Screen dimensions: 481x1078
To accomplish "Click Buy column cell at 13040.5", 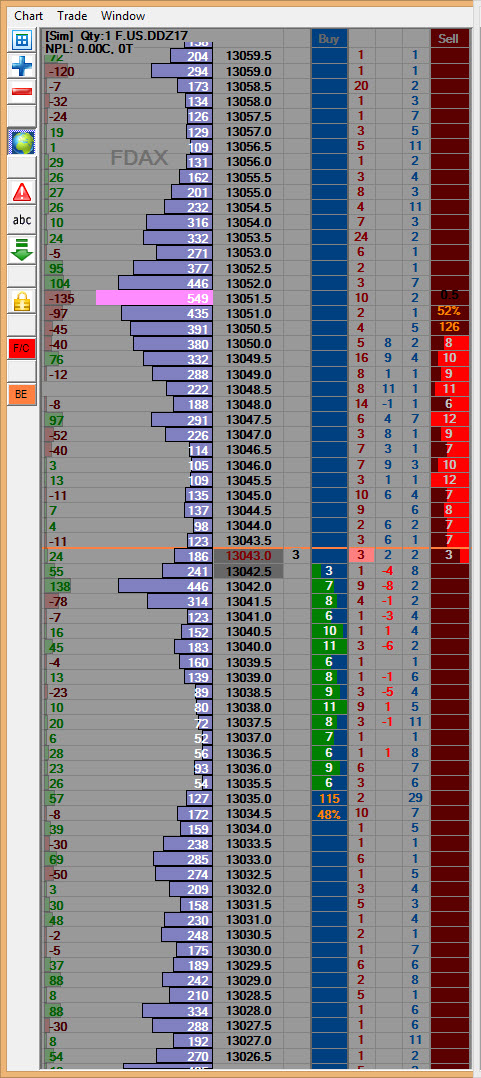I will [x=329, y=631].
